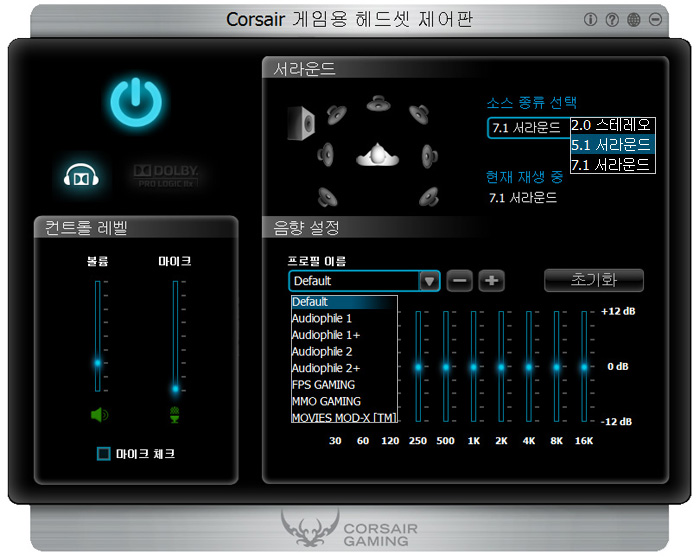This screenshot has width=700, height=560.
Task: Enable the 마이크 체크 checkbox
Action: [104, 454]
